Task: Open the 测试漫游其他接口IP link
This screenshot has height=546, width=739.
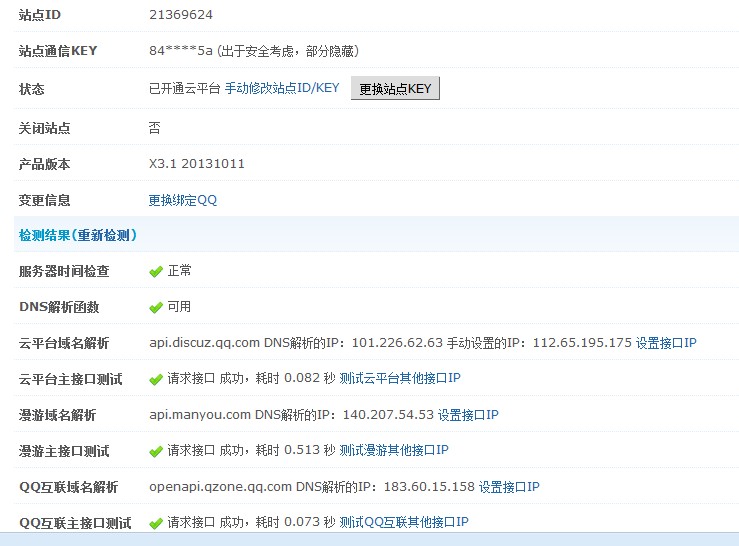Action: tap(394, 450)
